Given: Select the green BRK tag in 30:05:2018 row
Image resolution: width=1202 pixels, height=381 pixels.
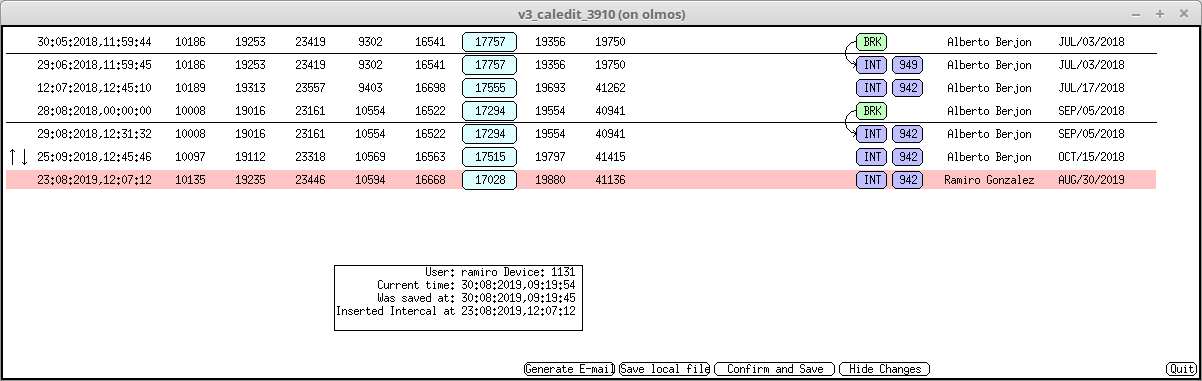Looking at the screenshot, I should 872,42.
